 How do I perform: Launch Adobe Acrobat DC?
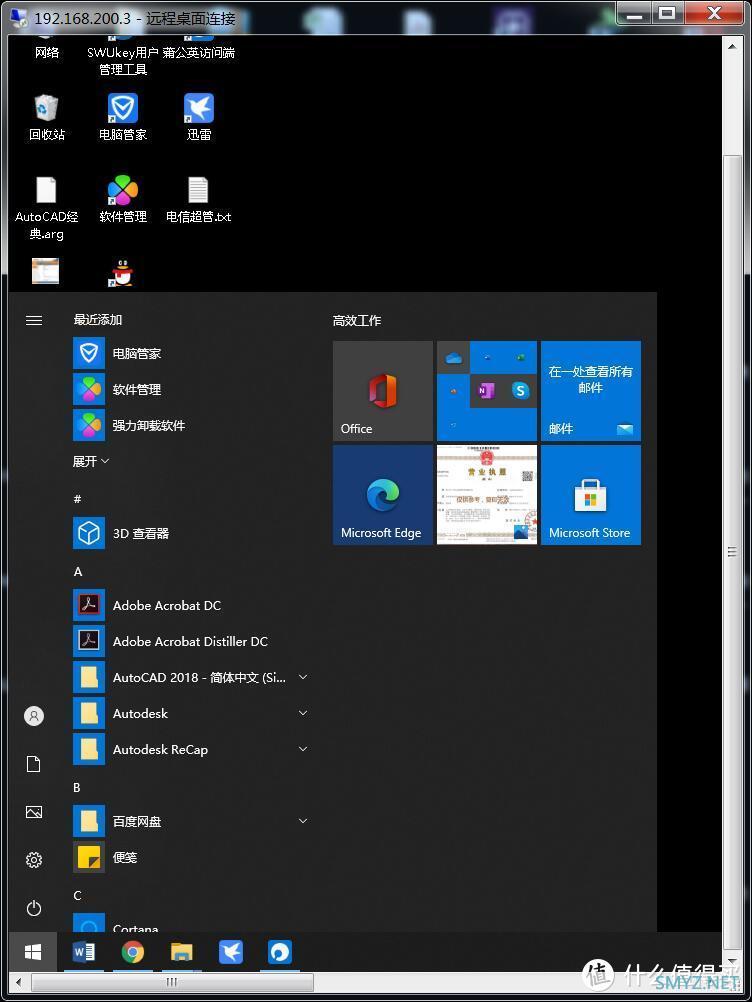coord(192,605)
